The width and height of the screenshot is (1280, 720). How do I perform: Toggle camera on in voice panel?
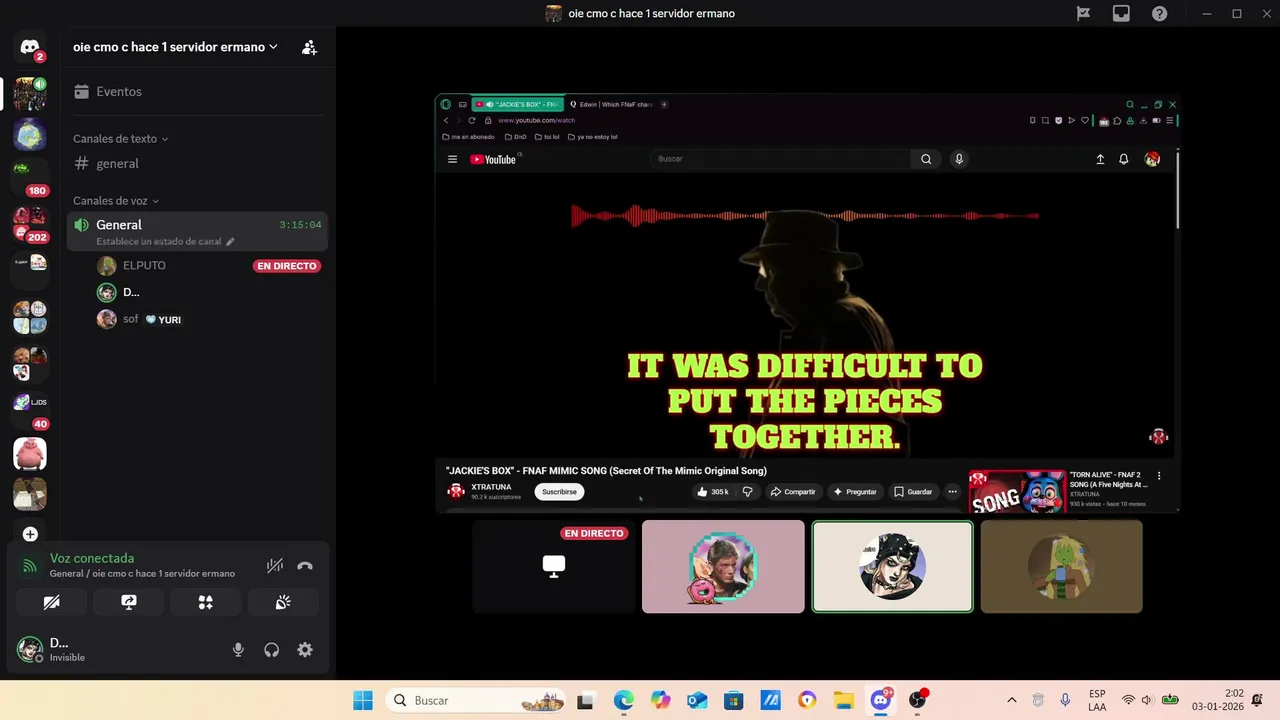click(x=51, y=602)
